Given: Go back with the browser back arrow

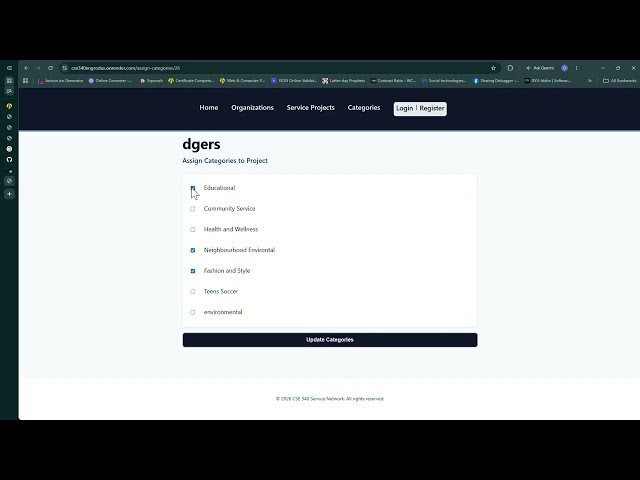Looking at the screenshot, I should (26, 68).
